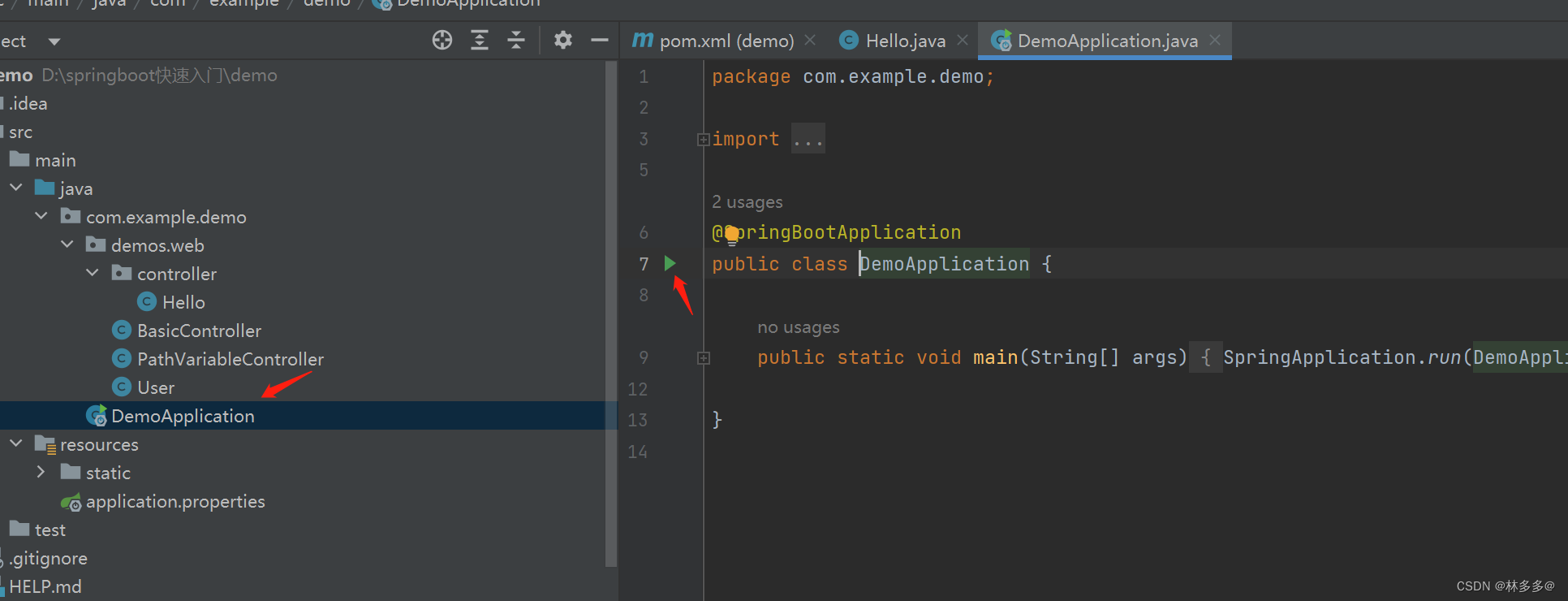Click the Hello class icon
The image size is (1568, 601).
coord(147,302)
